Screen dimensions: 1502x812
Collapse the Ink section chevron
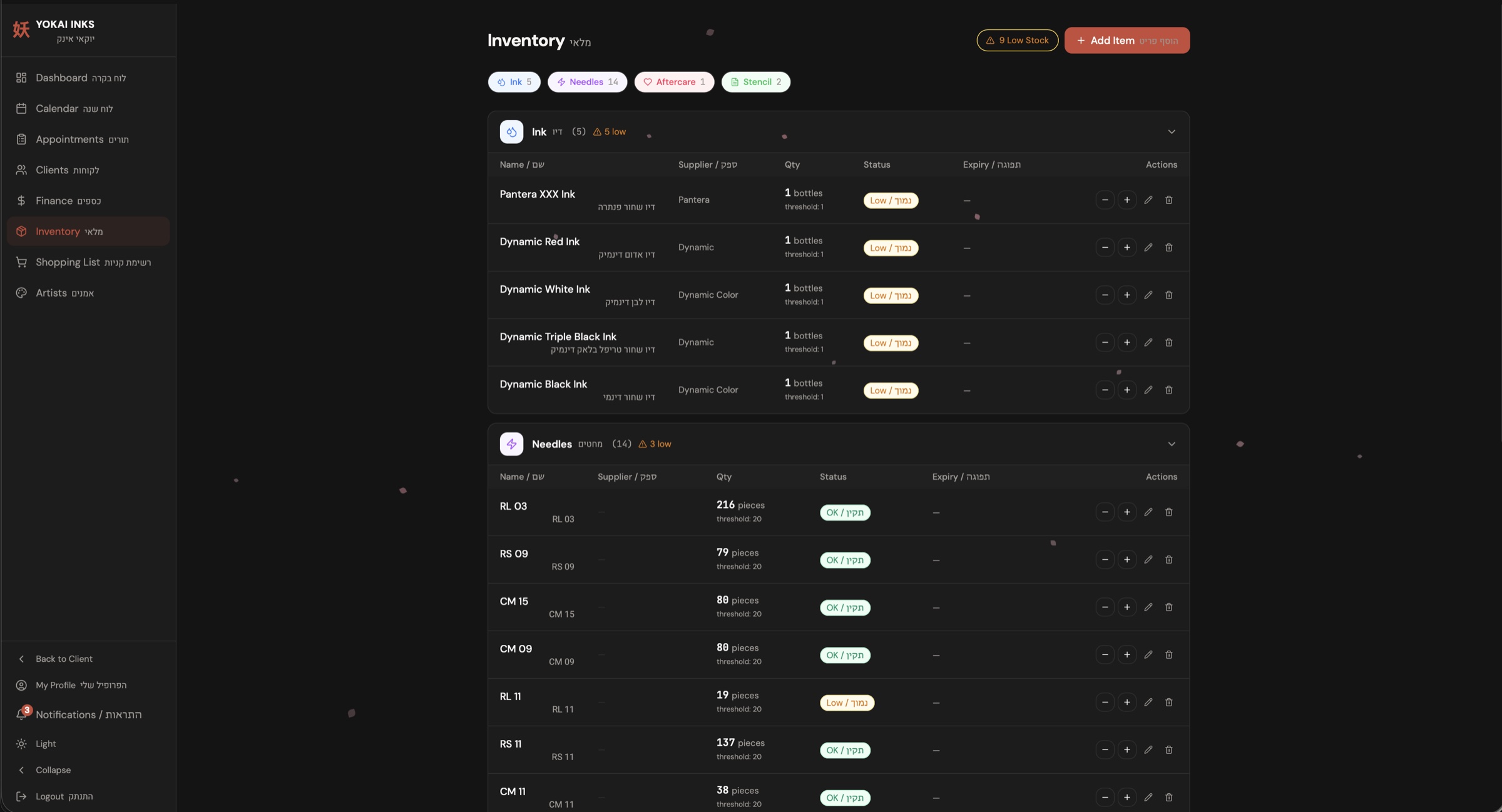point(1171,132)
